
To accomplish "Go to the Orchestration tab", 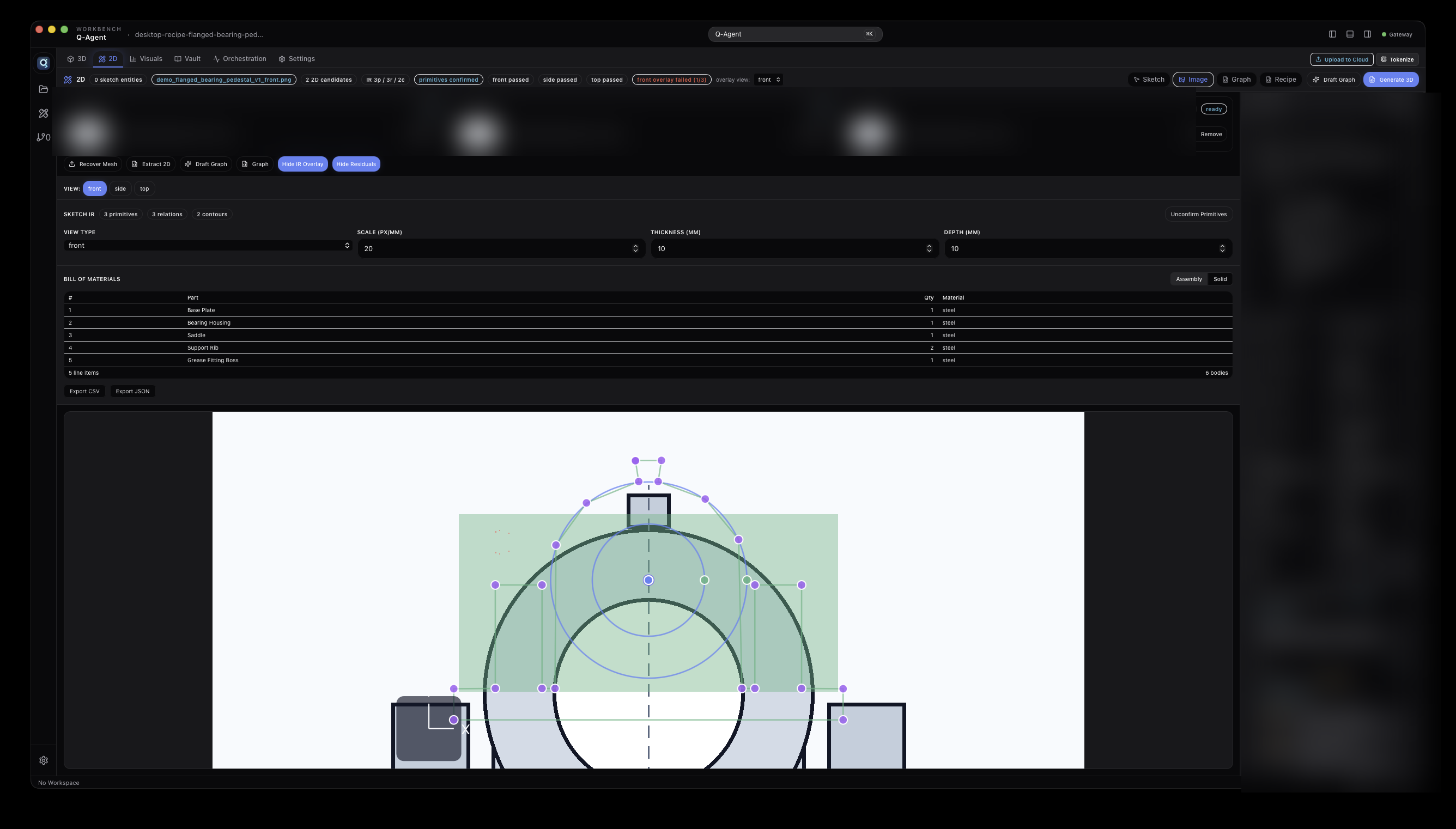I will coord(240,59).
